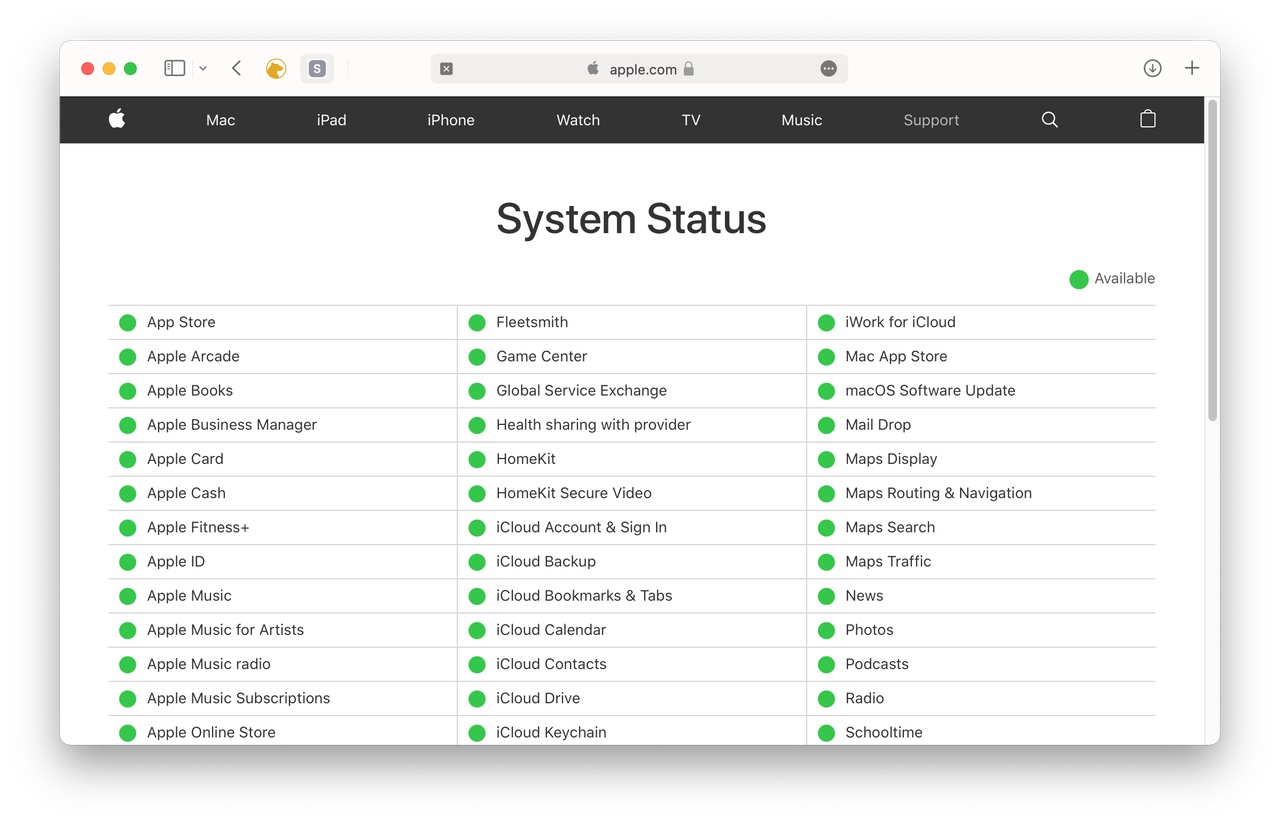Select the iCloud Keychain entry
Image resolution: width=1280 pixels, height=824 pixels.
coord(551,732)
